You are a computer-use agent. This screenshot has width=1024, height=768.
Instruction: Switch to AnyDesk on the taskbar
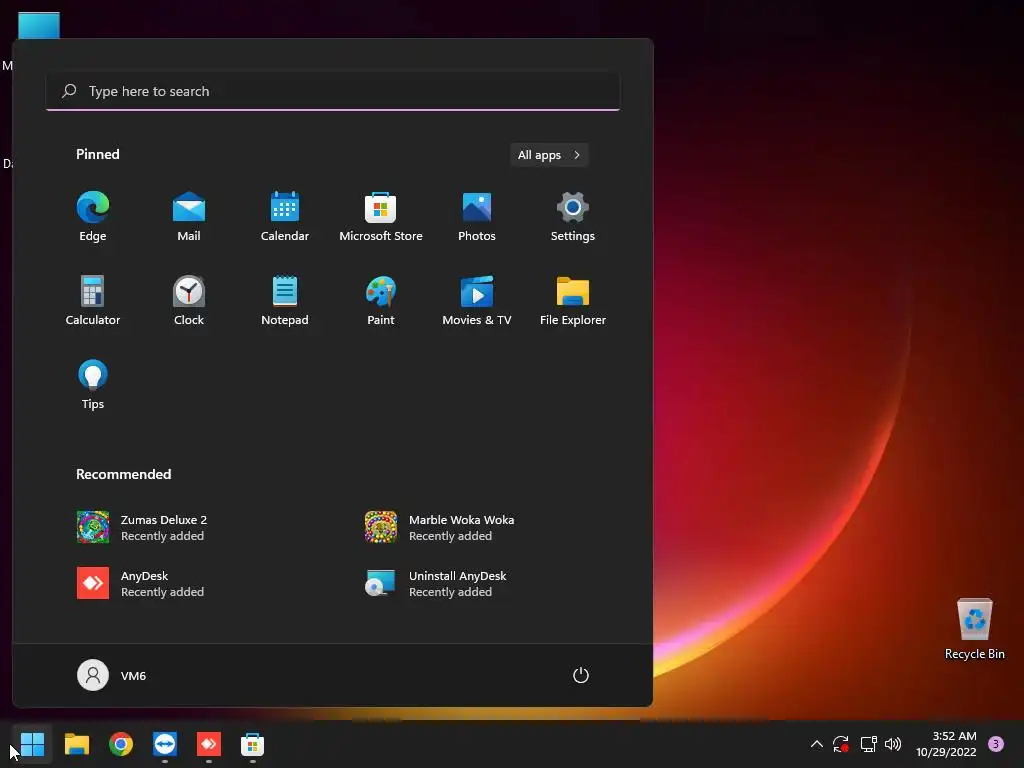[x=209, y=744]
